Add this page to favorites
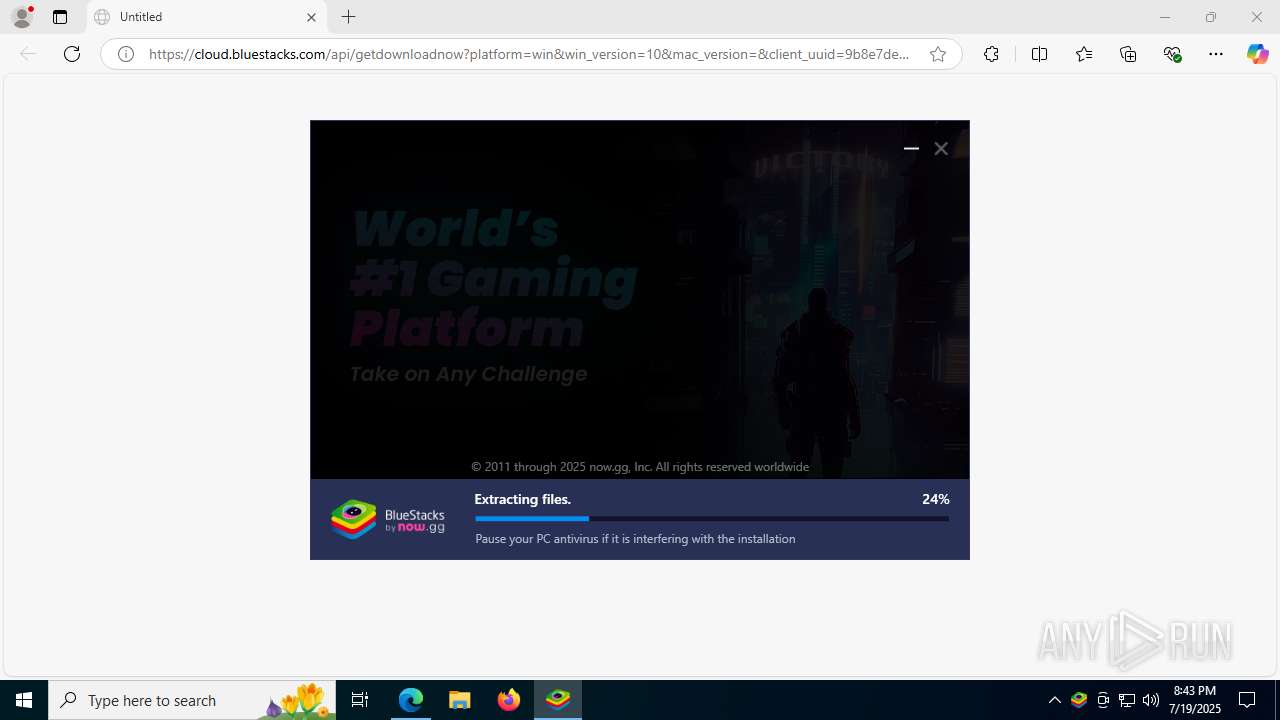Viewport: 1280px width, 720px height. (938, 54)
